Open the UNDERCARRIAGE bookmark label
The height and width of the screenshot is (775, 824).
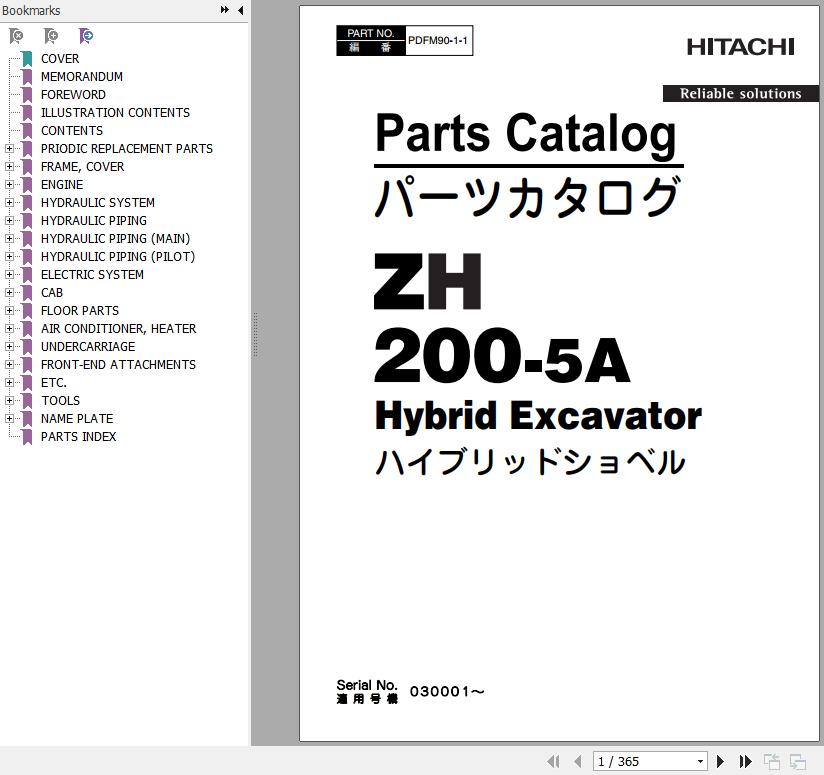88,346
